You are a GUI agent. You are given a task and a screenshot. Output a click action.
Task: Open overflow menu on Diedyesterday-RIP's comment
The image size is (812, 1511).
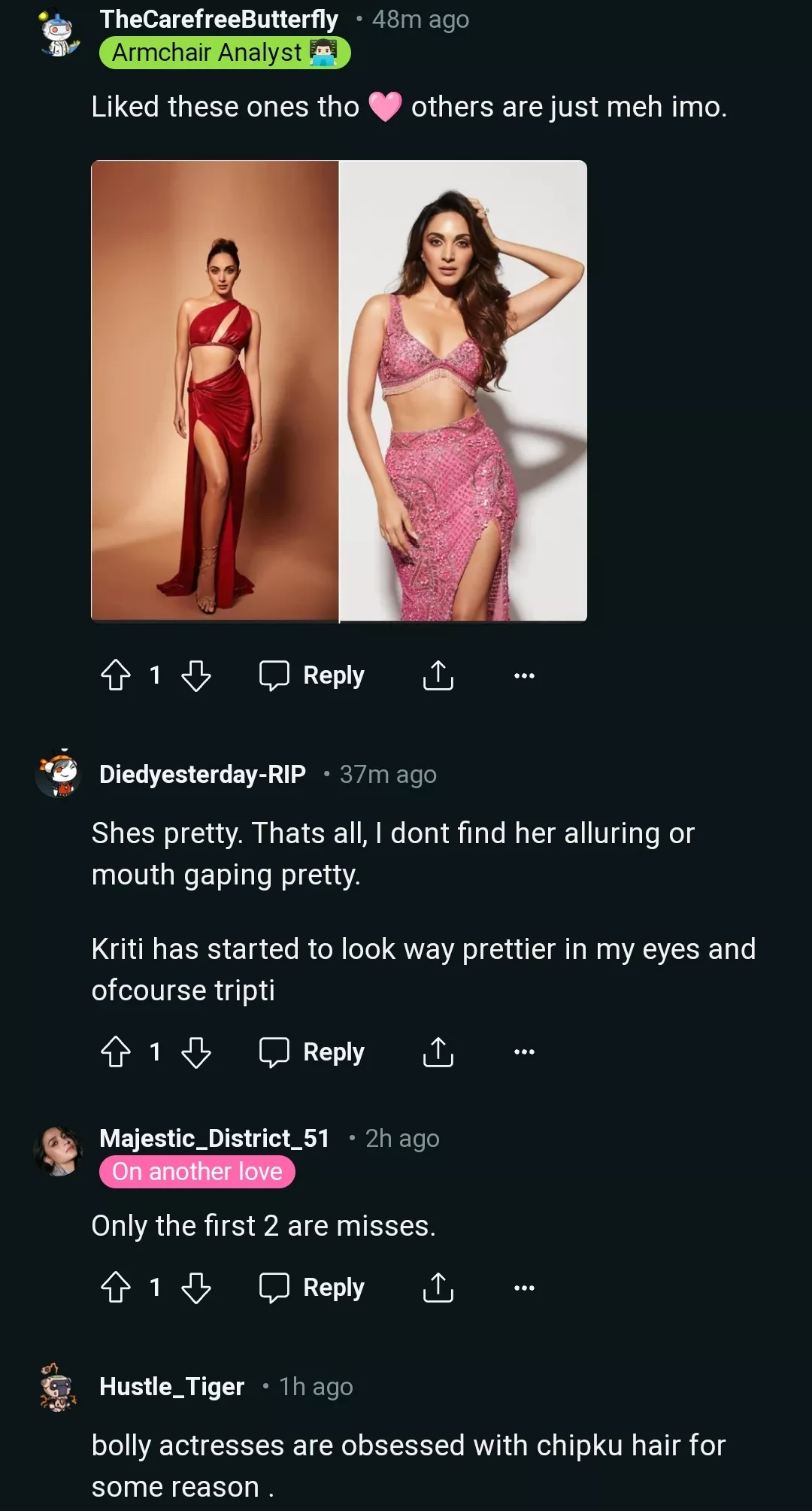coord(524,1051)
